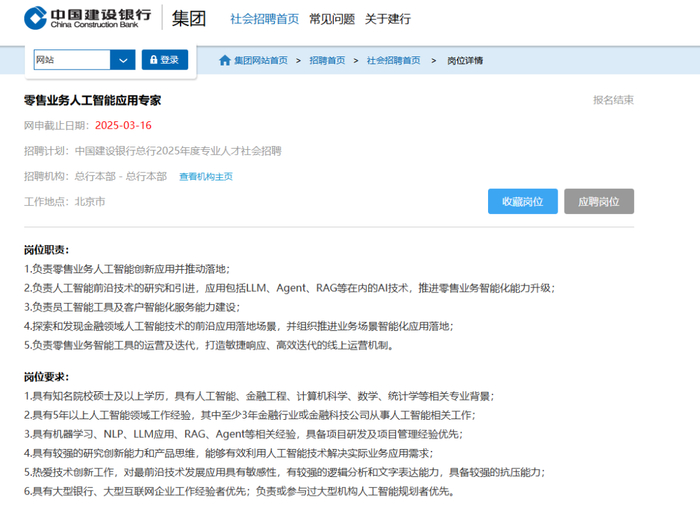Viewport: 700px width, 510px height.
Task: Open the 查看机构主页 link
Action: pos(206,177)
